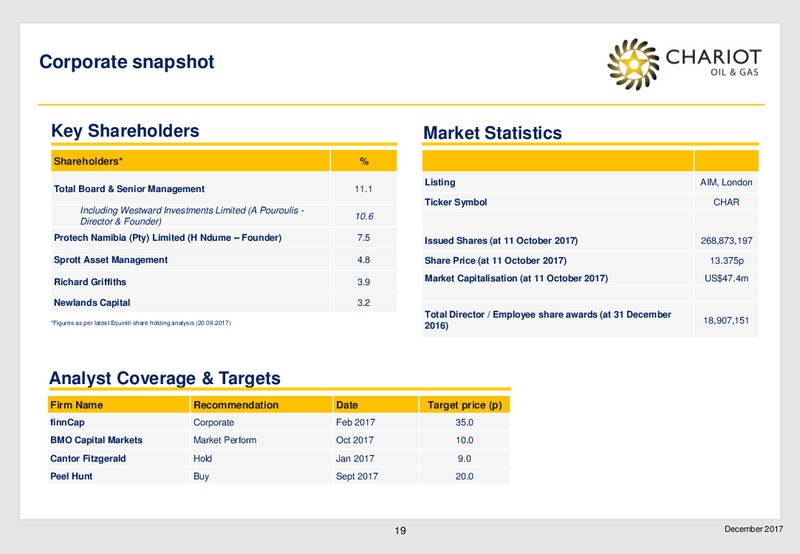
Task: Select the Issued Shares label
Action: (x=501, y=240)
